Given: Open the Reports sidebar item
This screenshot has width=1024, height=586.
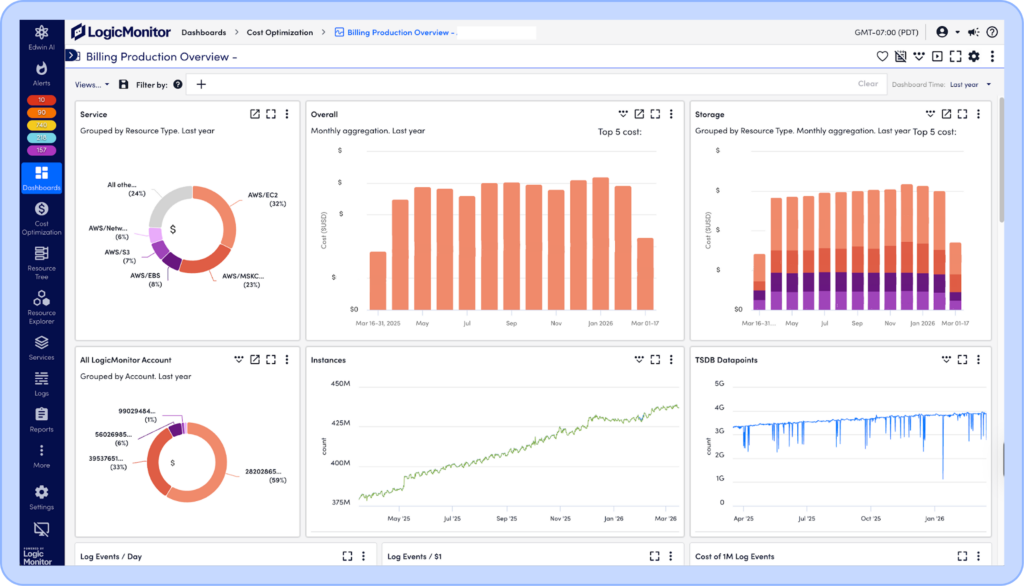Looking at the screenshot, I should tap(41, 418).
